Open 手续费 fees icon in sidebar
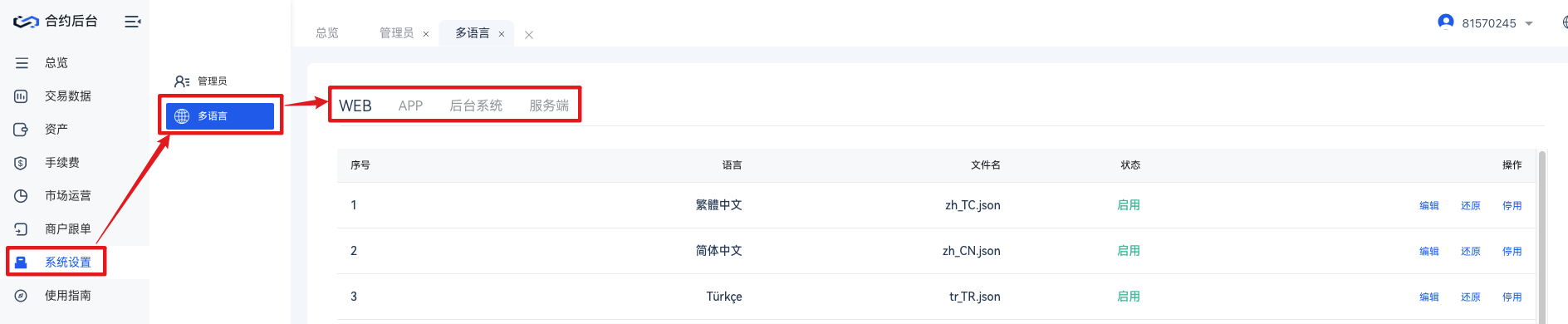1568x324 pixels. point(22,163)
